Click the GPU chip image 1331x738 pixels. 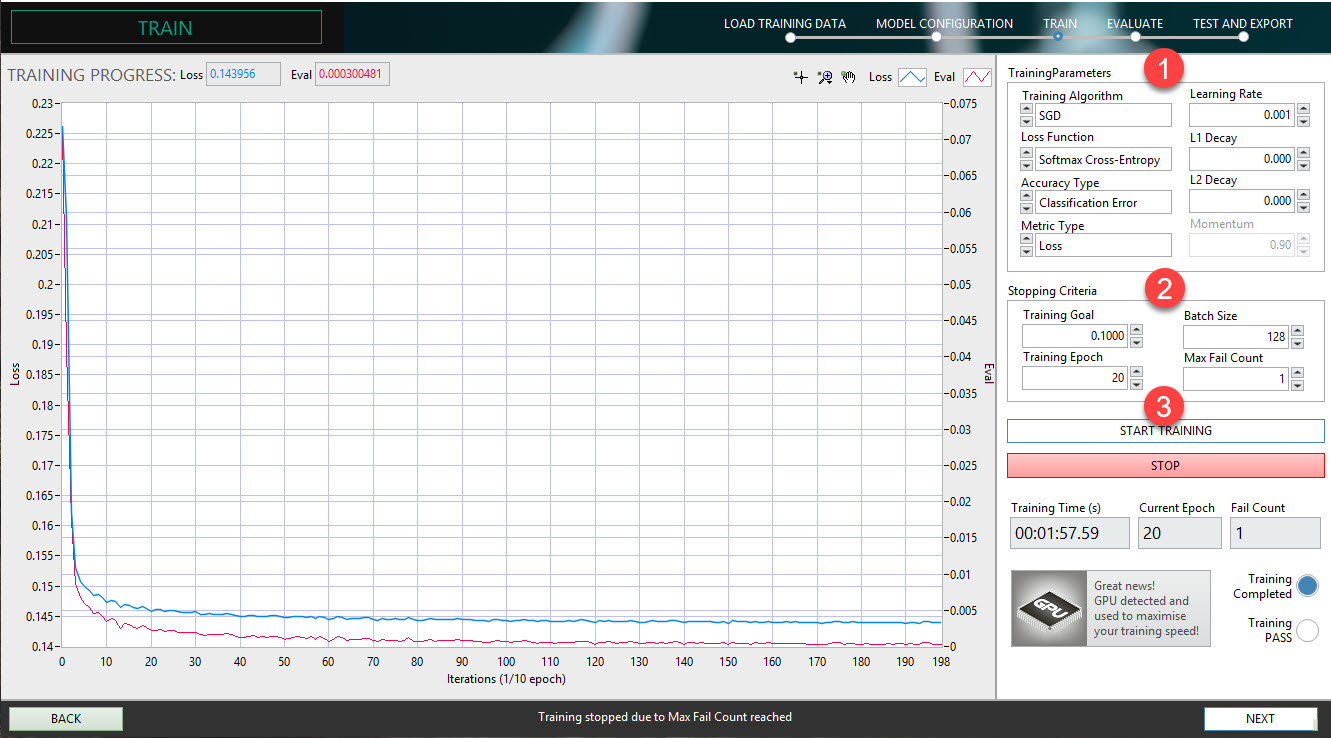(1049, 608)
